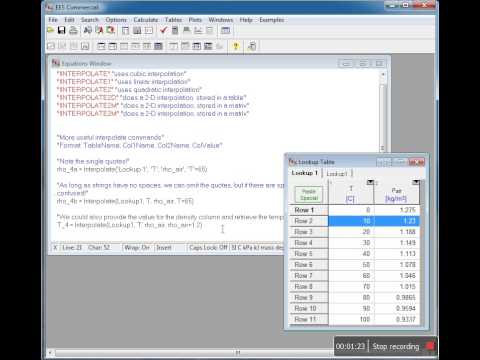This screenshot has width=480, height=360.
Task: Select the Row 8 header
Action: pos(308,287)
